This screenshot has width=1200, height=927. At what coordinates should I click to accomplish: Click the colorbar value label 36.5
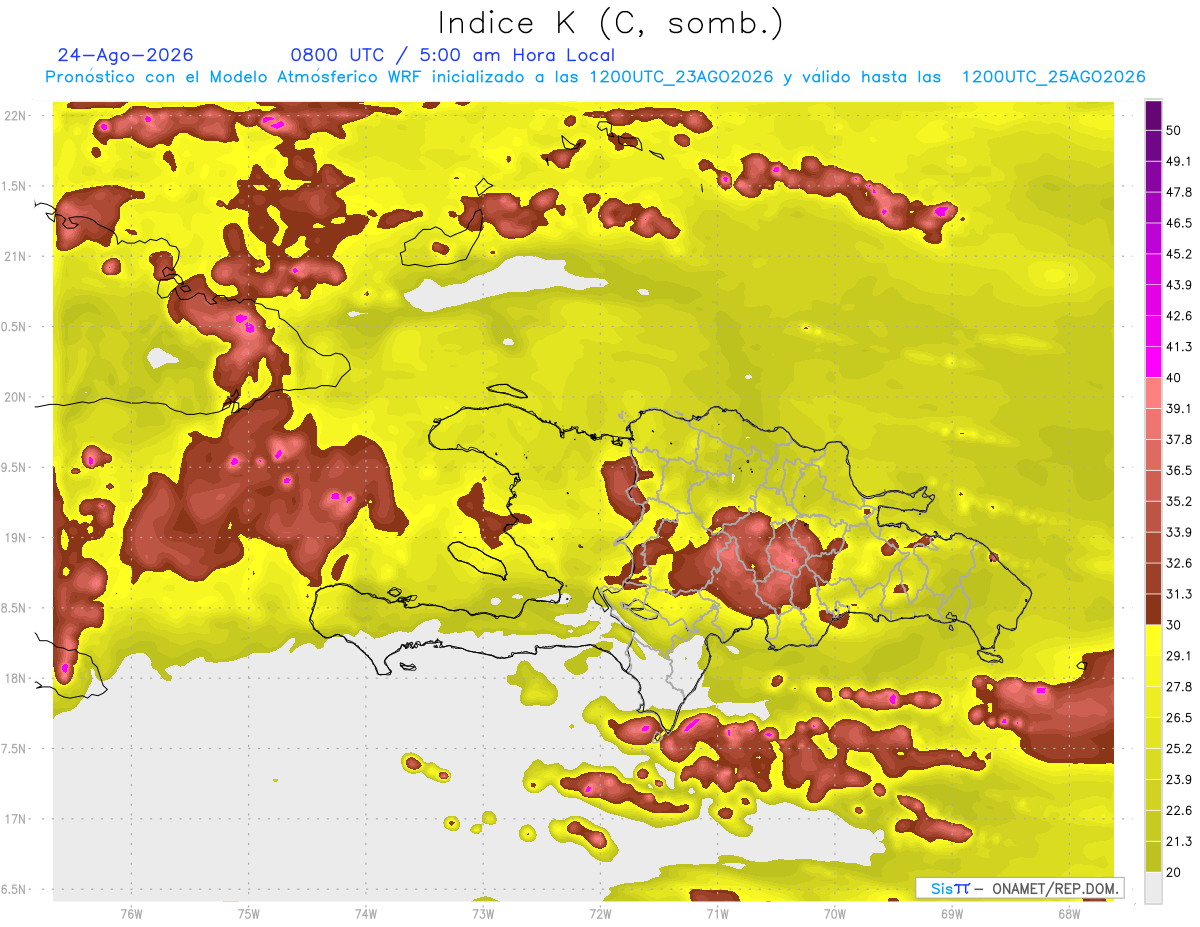pyautogui.click(x=1179, y=470)
